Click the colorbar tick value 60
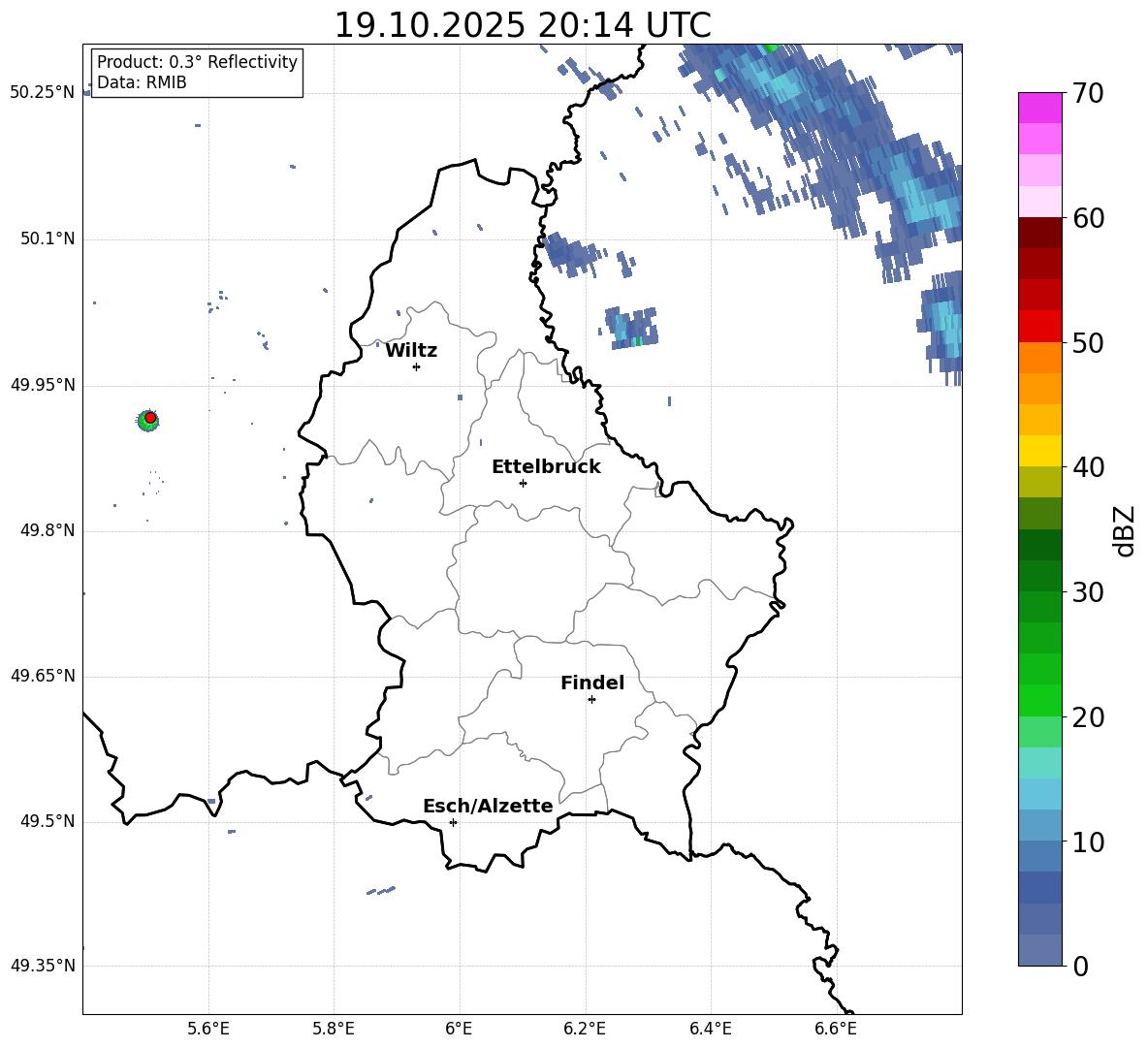 click(1088, 218)
